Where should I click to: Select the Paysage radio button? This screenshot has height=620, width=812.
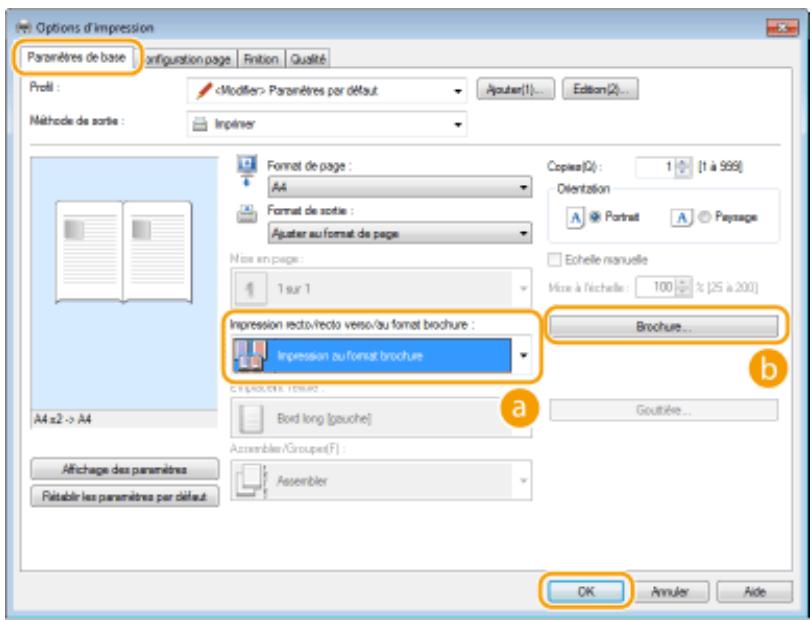704,217
